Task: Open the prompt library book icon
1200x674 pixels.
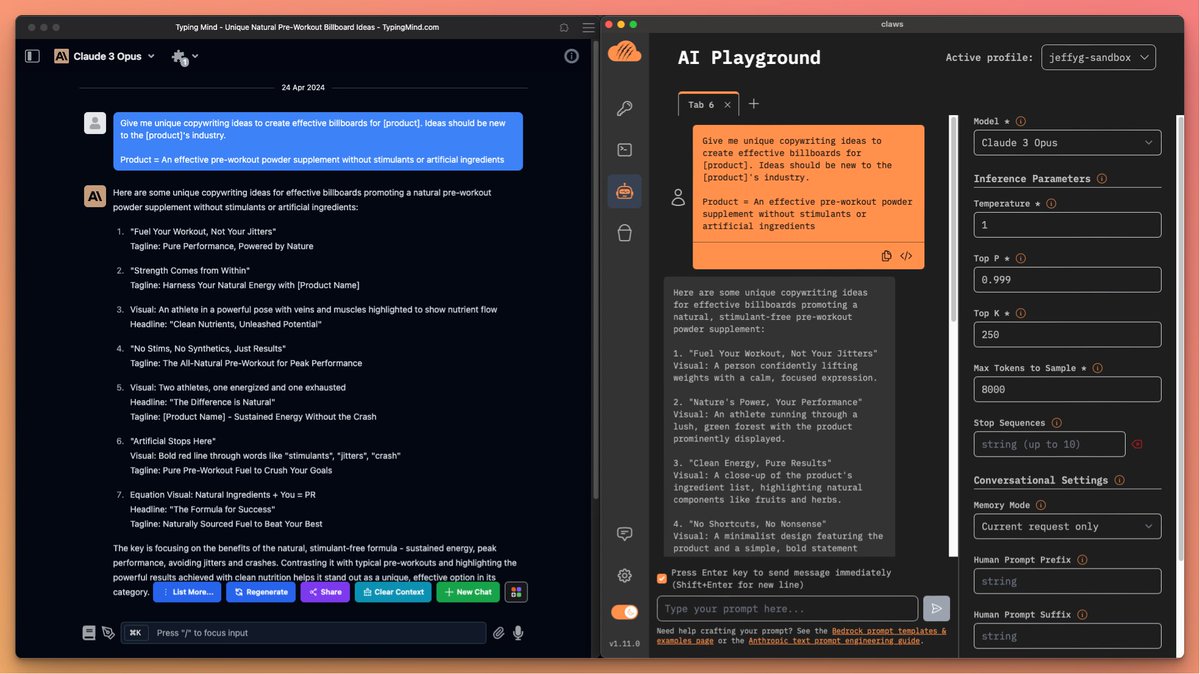Action: pos(89,632)
